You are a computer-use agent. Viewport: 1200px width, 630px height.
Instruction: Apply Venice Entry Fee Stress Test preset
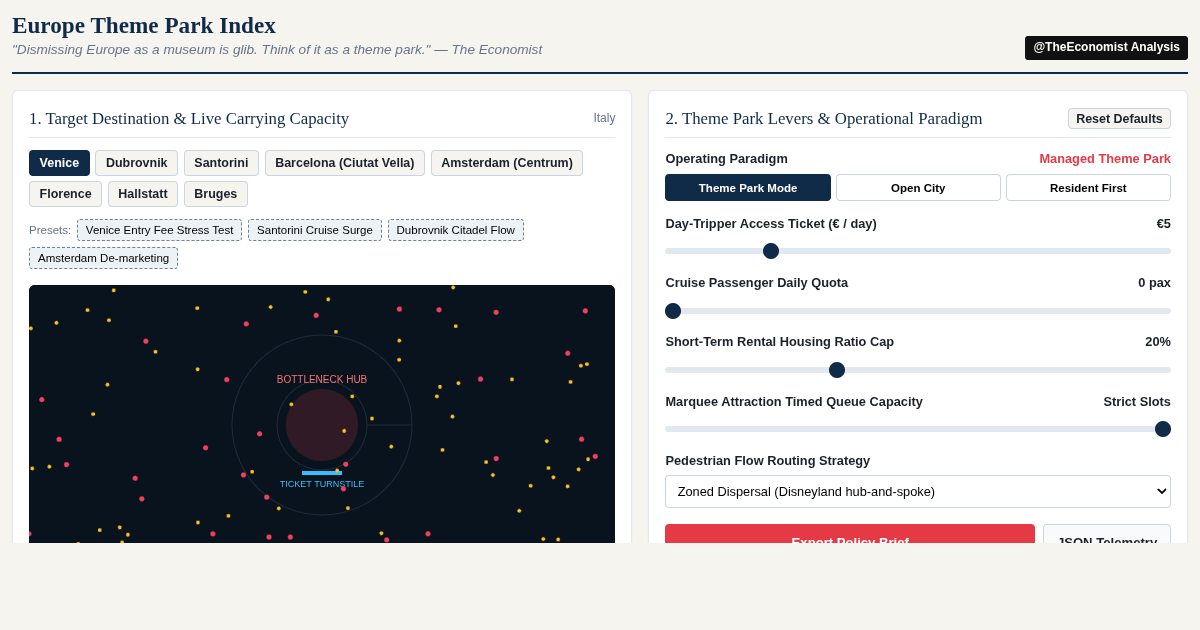click(x=159, y=230)
